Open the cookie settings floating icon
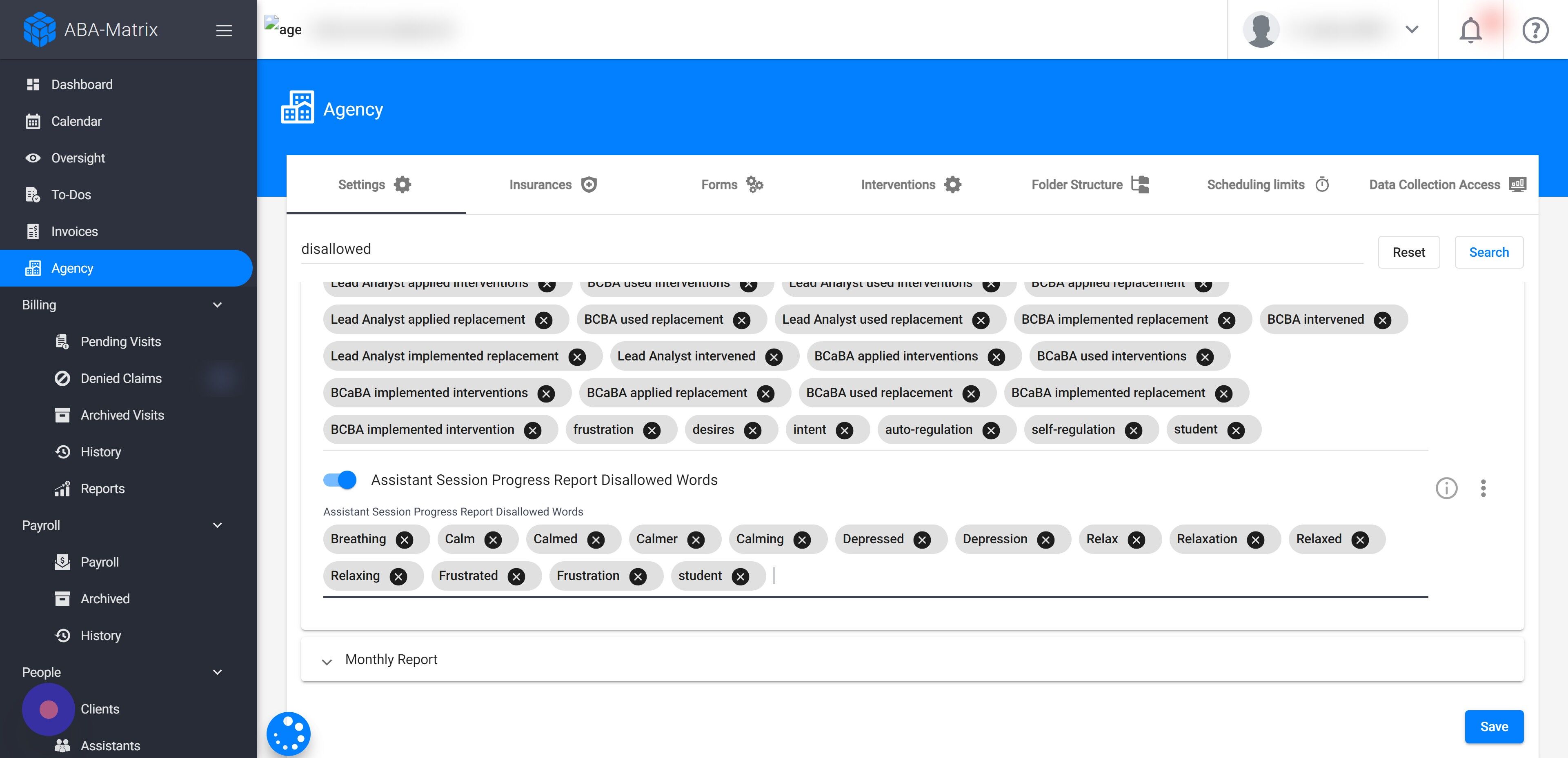 pyautogui.click(x=289, y=733)
